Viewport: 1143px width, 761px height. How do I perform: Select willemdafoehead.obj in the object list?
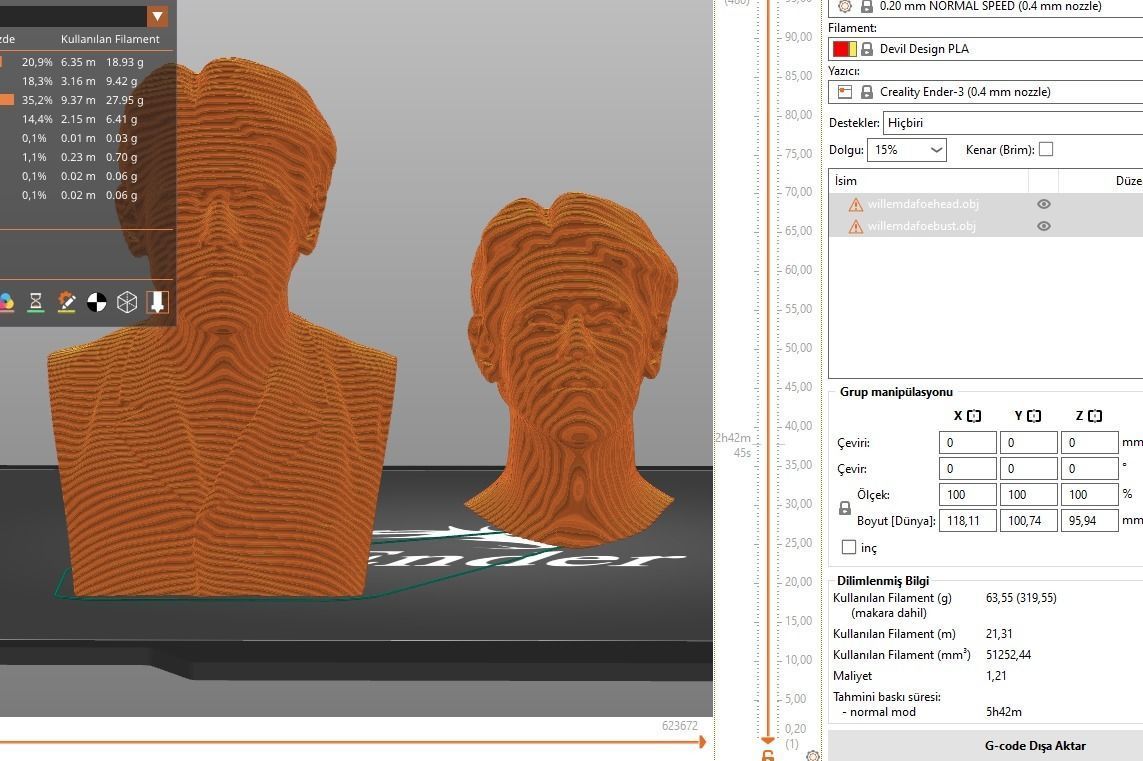[x=923, y=204]
